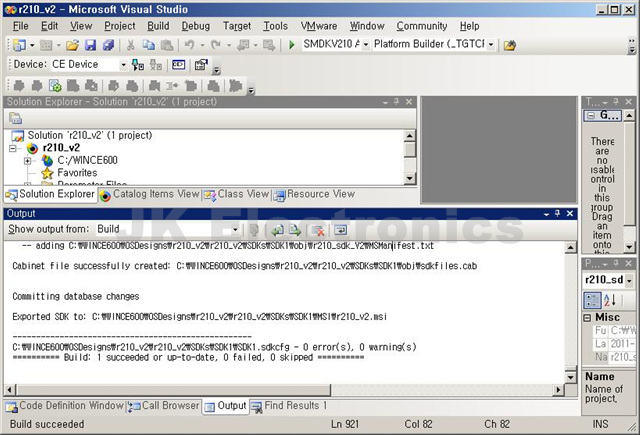Open the Find Results 1 tab

point(289,406)
